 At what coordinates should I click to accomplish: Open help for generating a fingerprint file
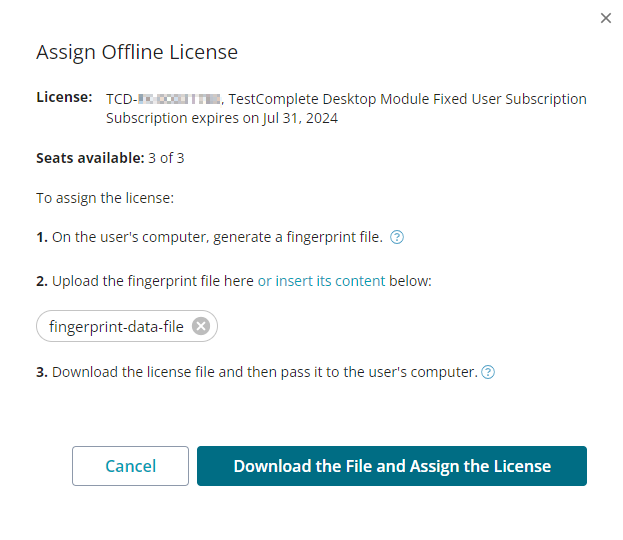(x=397, y=237)
